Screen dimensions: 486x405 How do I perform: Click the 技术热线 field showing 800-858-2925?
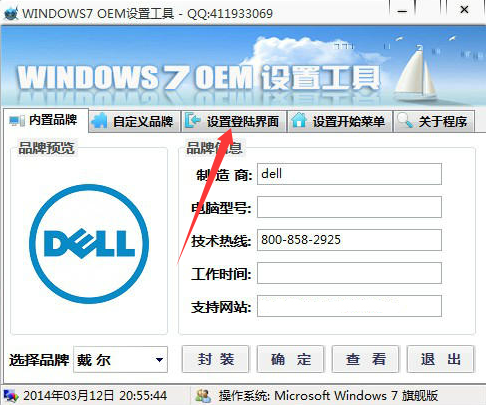[349, 240]
